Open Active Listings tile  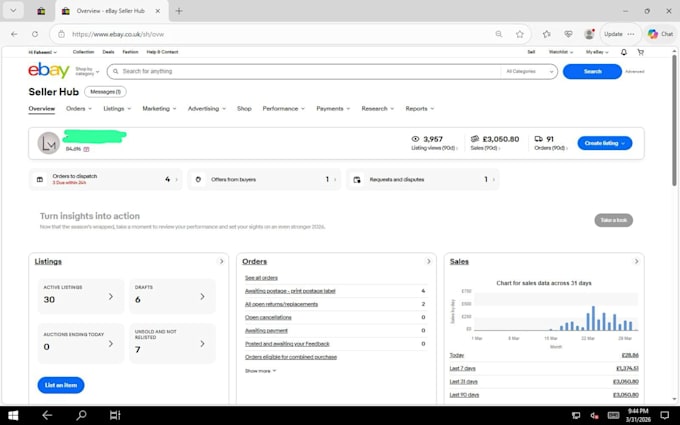click(81, 296)
